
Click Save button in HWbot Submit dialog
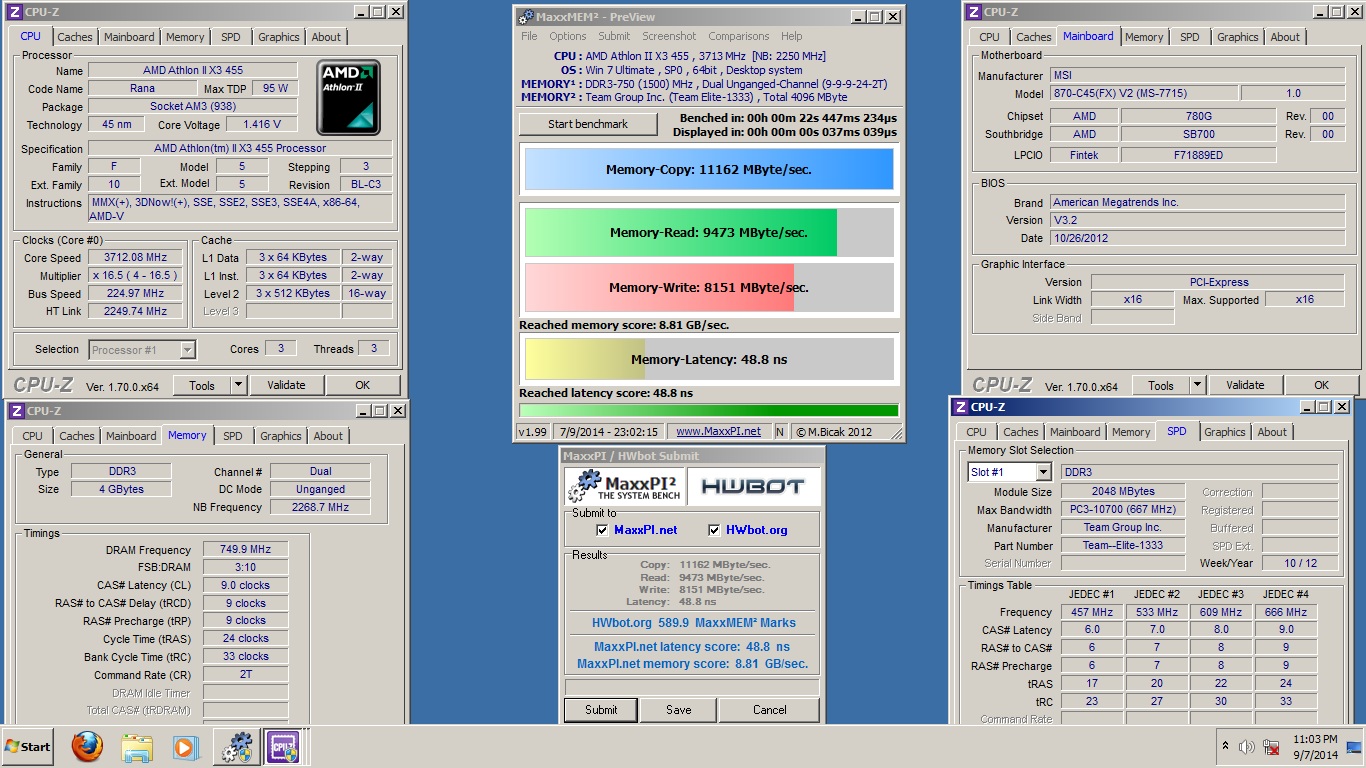679,710
